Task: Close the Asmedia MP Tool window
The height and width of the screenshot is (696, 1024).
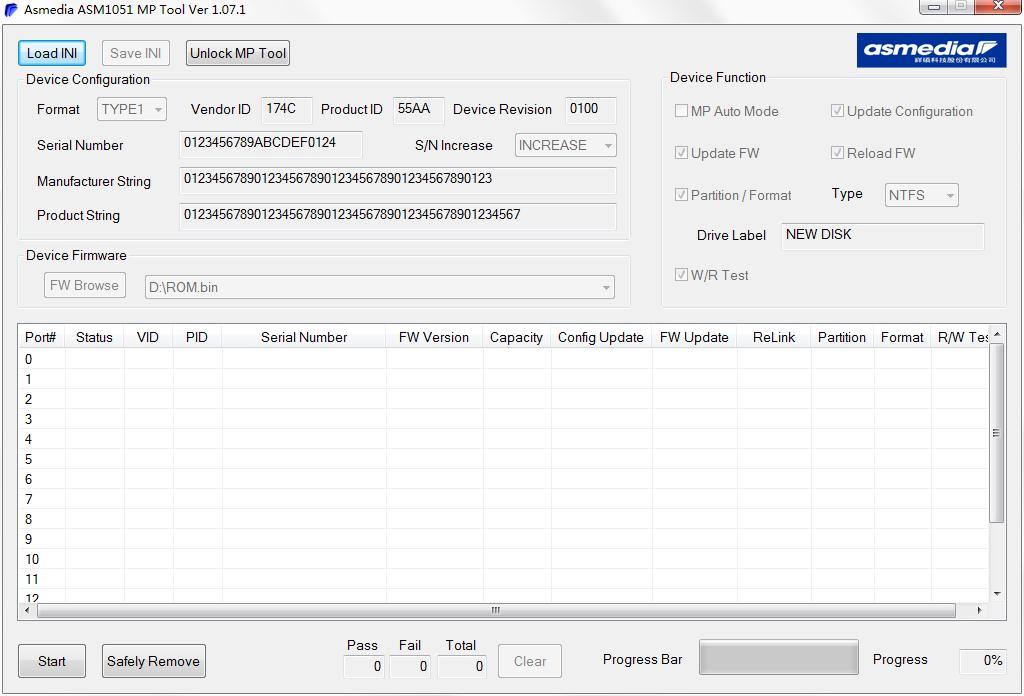Action: pyautogui.click(x=997, y=7)
